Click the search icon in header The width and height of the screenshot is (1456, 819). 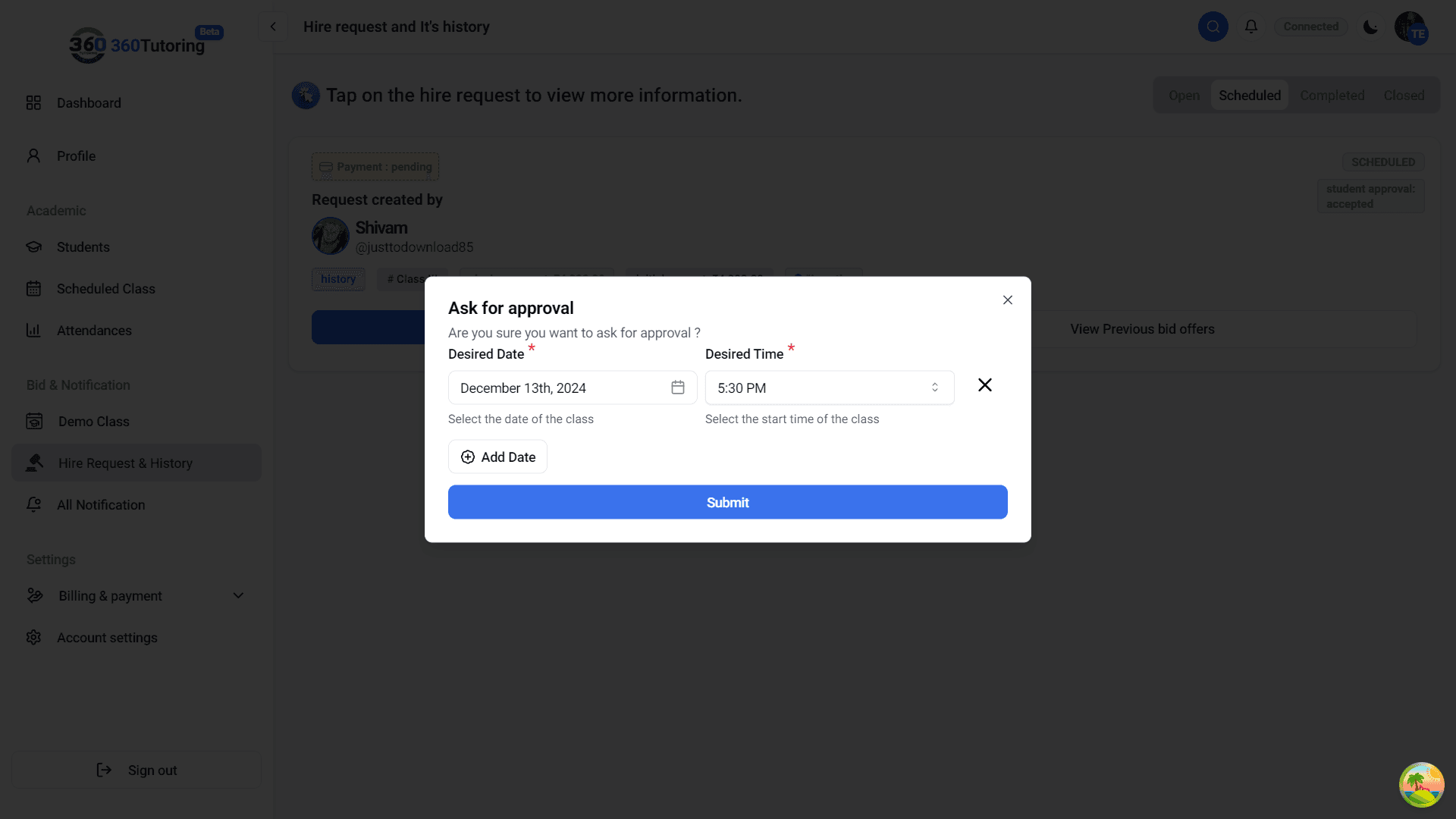click(x=1213, y=27)
